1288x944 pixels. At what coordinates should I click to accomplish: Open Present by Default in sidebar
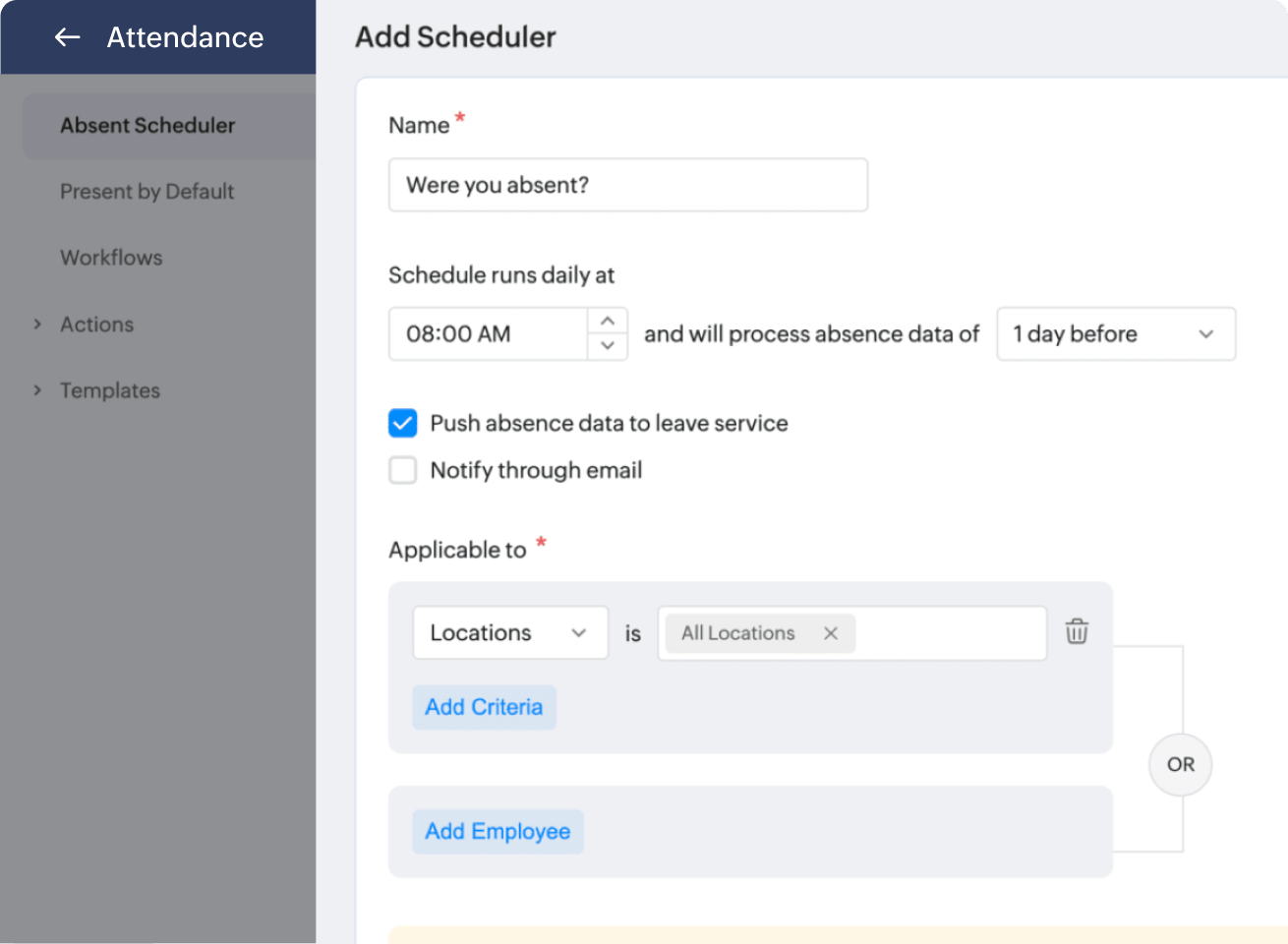click(147, 192)
